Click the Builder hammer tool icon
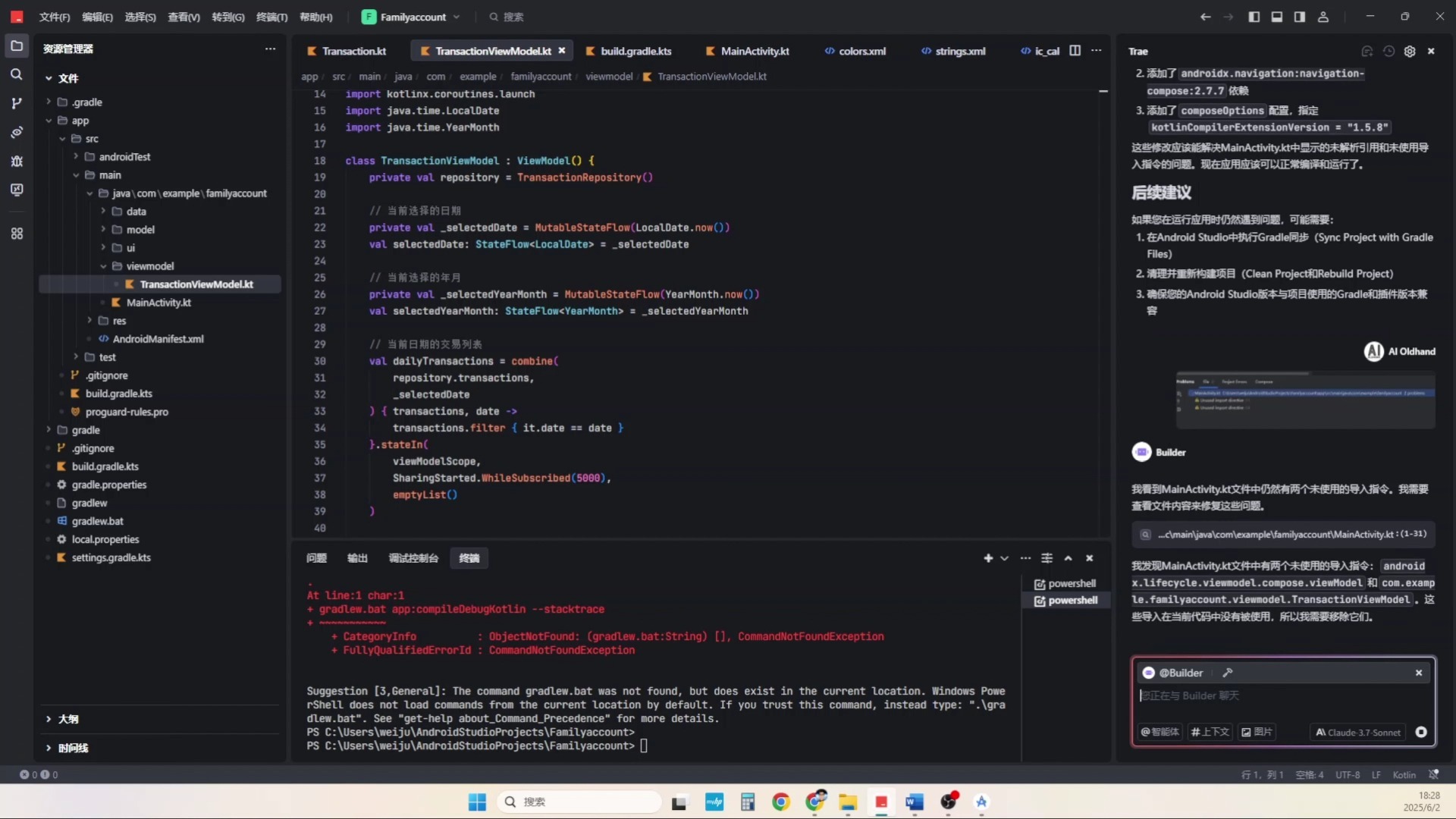 pos(1228,673)
